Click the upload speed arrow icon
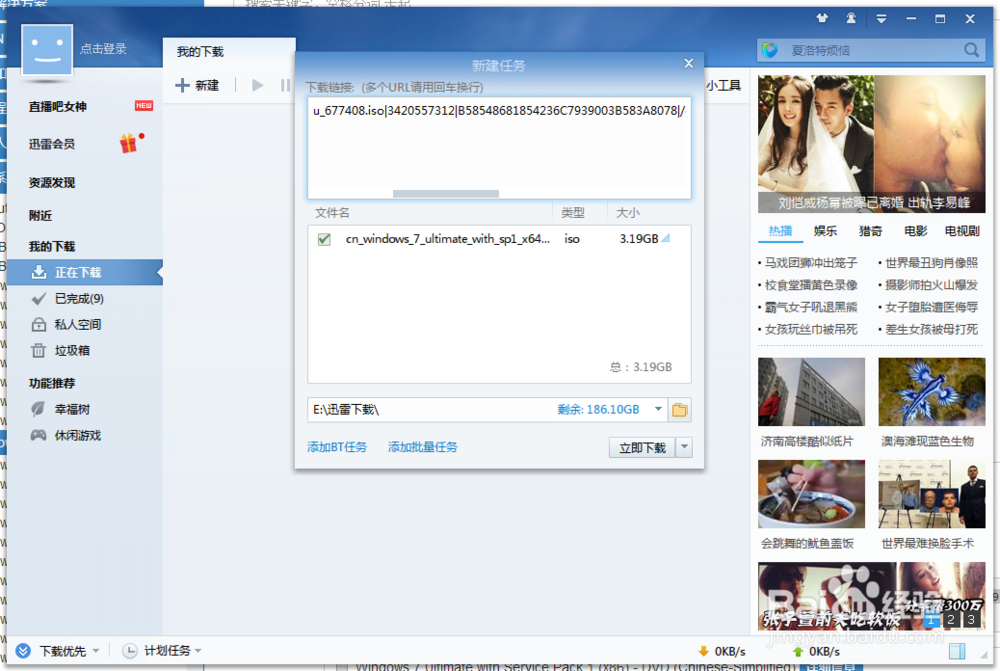The width and height of the screenshot is (1000, 671). pos(797,651)
